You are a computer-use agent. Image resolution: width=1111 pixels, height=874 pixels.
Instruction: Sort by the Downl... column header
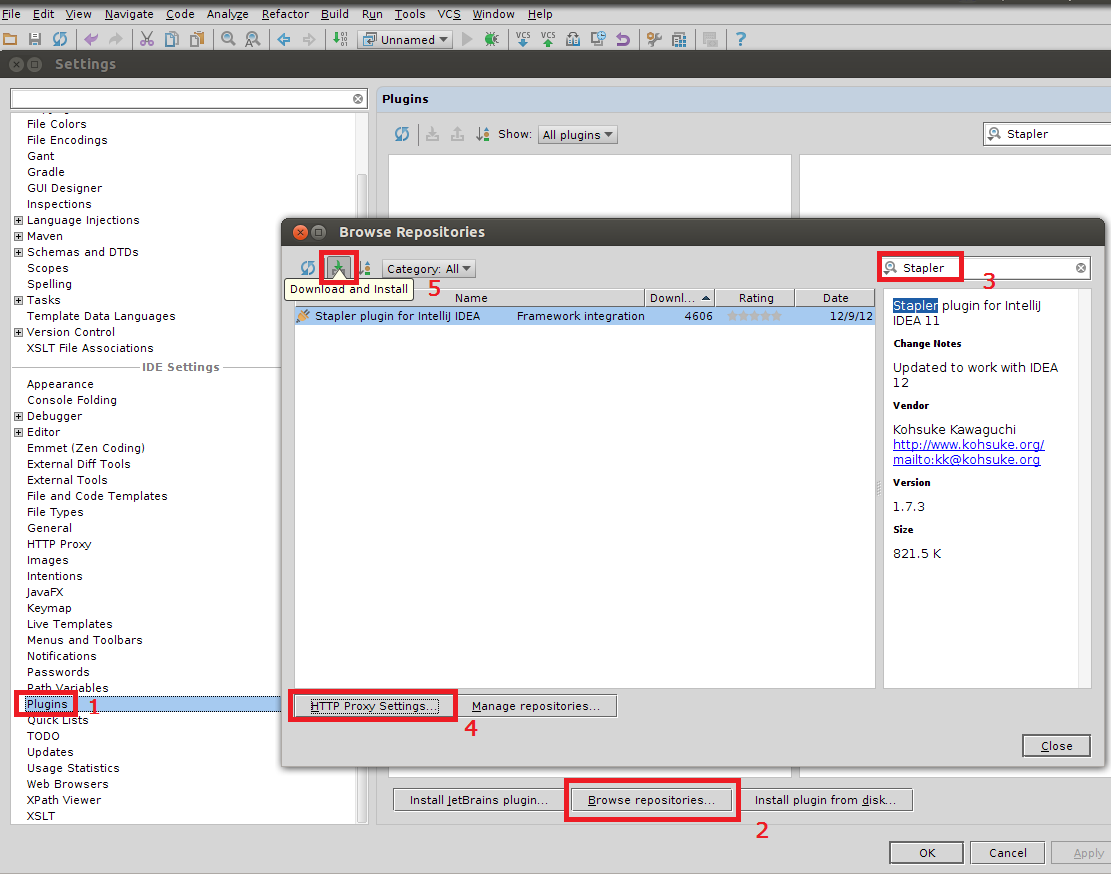[x=679, y=298]
